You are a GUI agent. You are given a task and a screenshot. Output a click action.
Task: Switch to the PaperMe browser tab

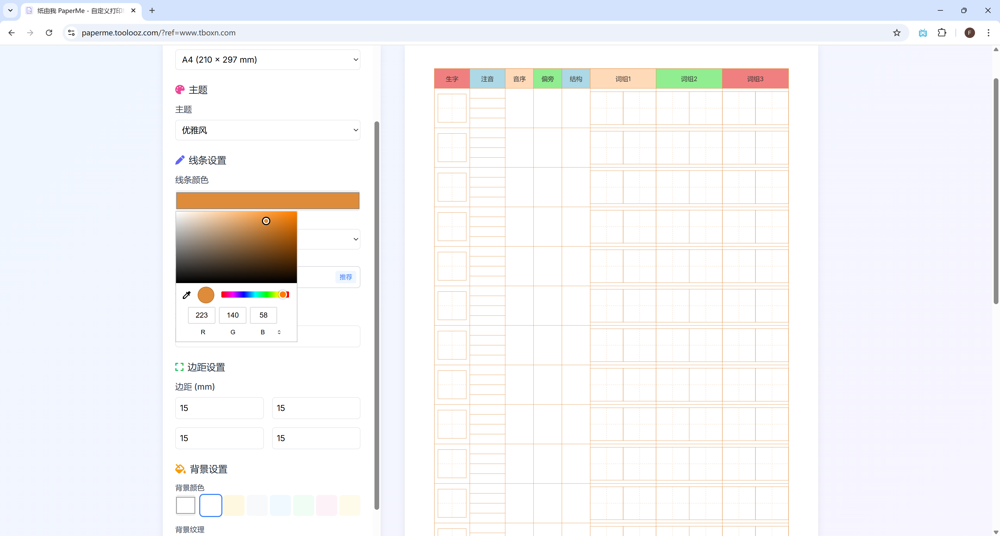click(x=80, y=11)
